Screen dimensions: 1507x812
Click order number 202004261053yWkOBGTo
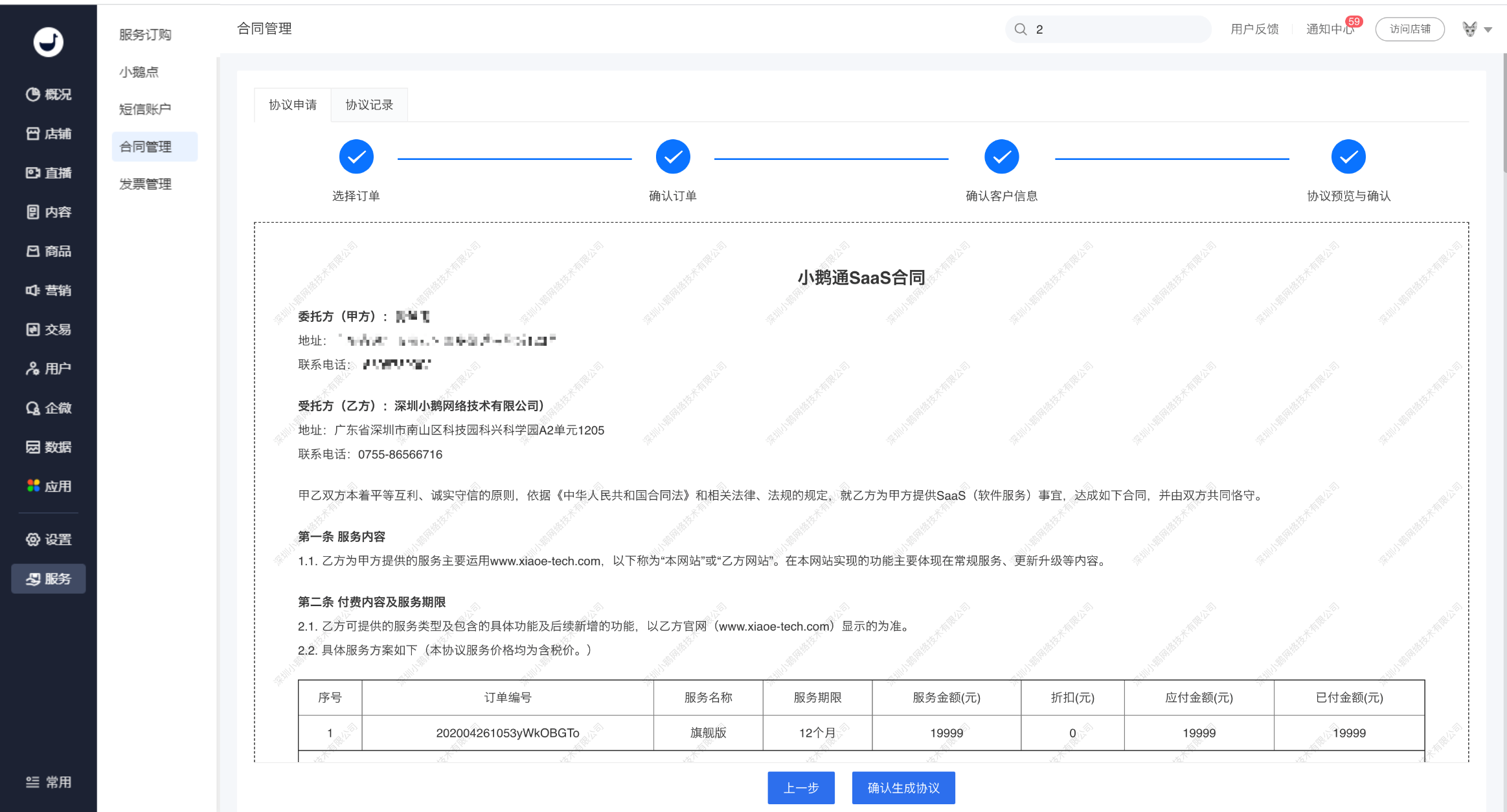(x=508, y=733)
